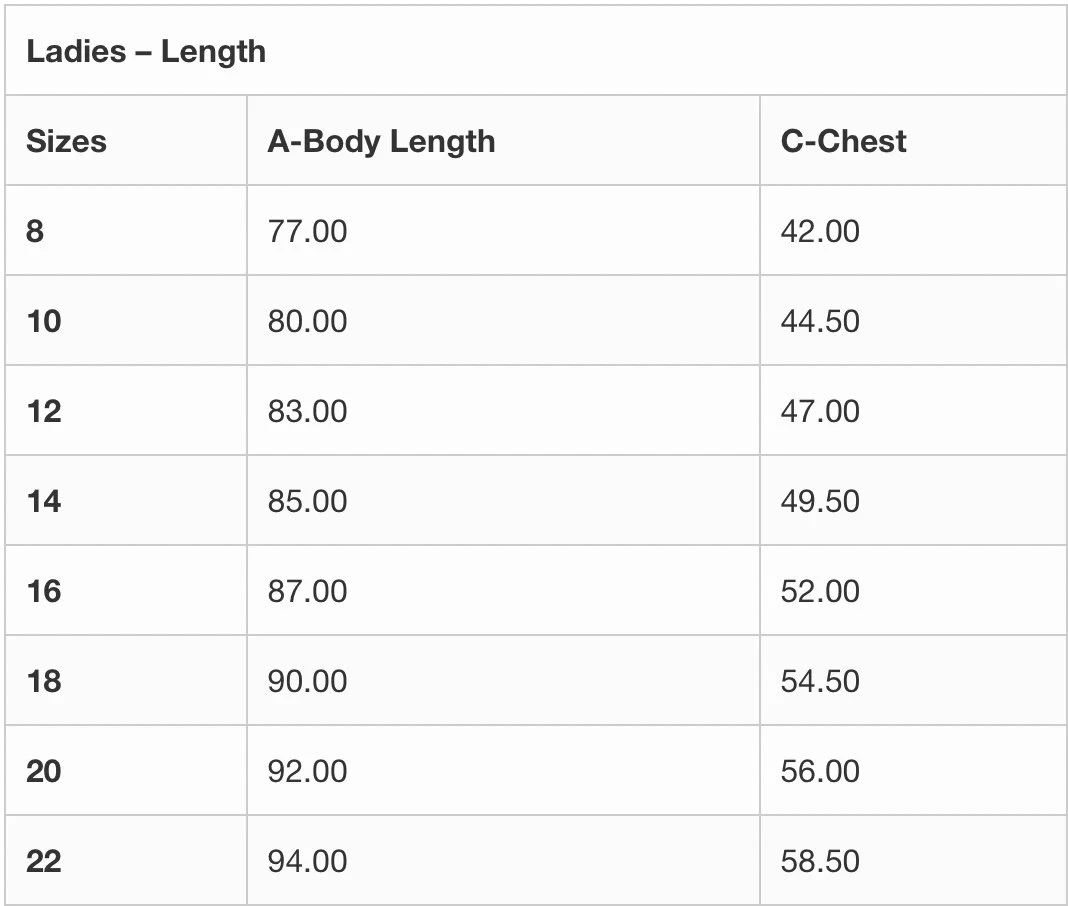Click the size 22 row label
1068x906 pixels.
(x=43, y=861)
